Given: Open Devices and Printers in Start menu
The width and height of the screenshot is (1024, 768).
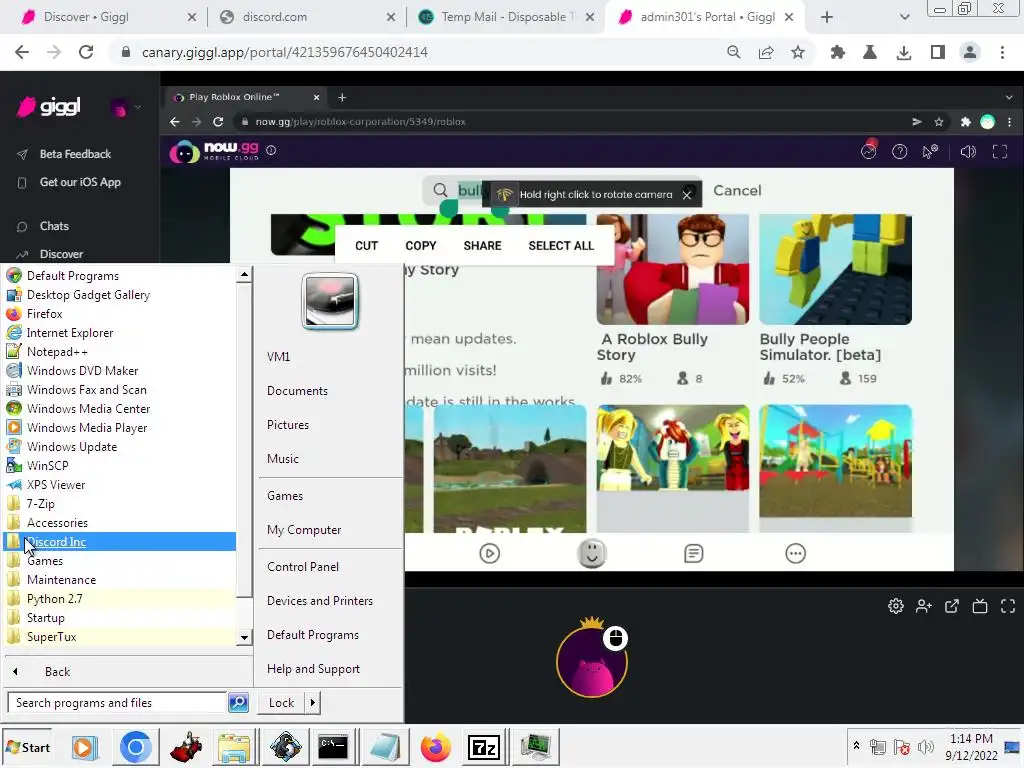Looking at the screenshot, I should pyautogui.click(x=320, y=601).
